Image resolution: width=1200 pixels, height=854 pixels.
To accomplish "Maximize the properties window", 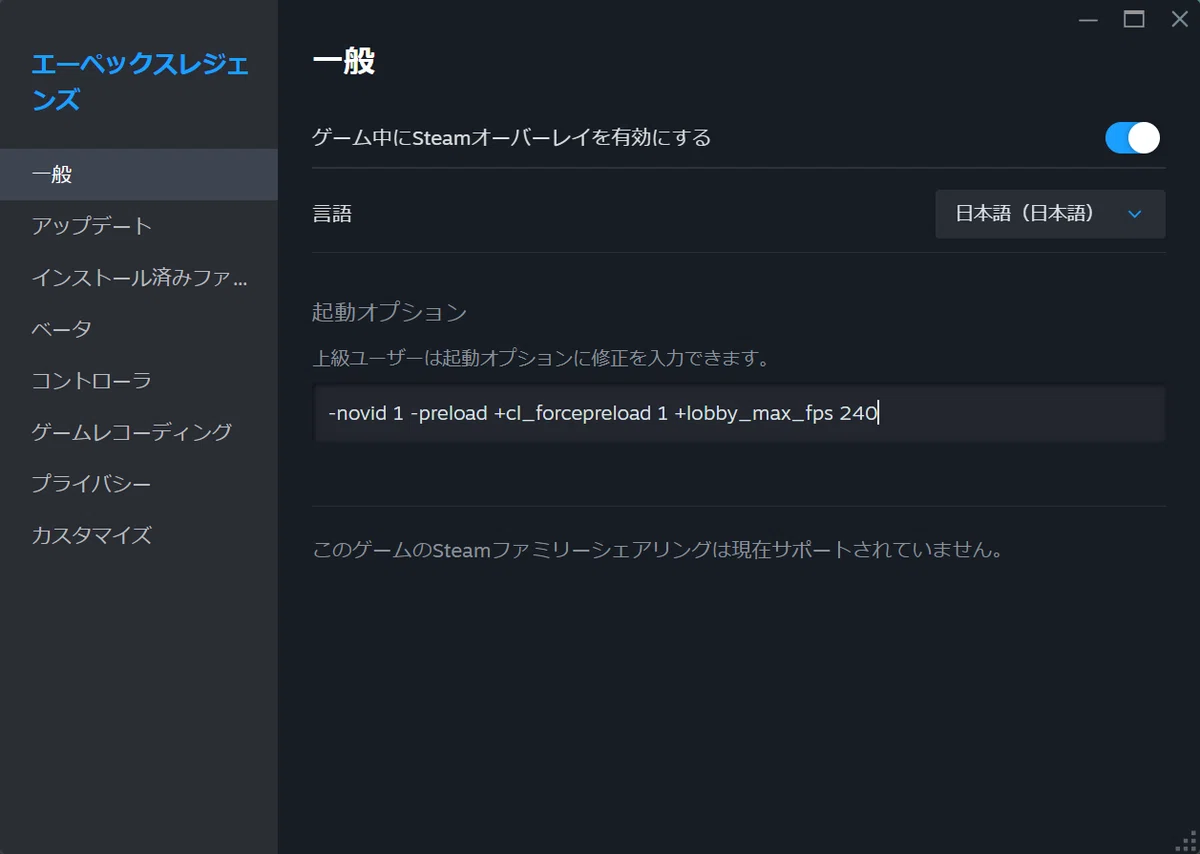I will pyautogui.click(x=1134, y=19).
